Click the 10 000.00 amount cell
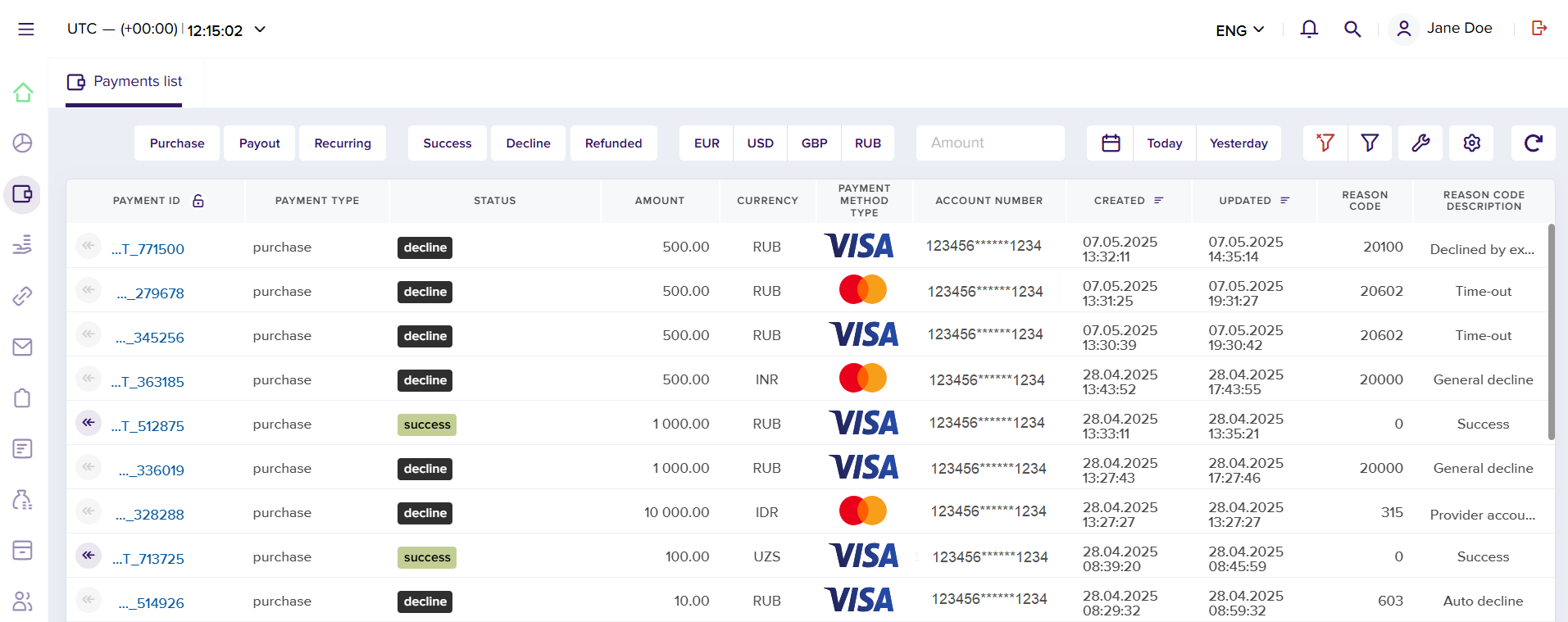1568x622 pixels. pyautogui.click(x=676, y=512)
